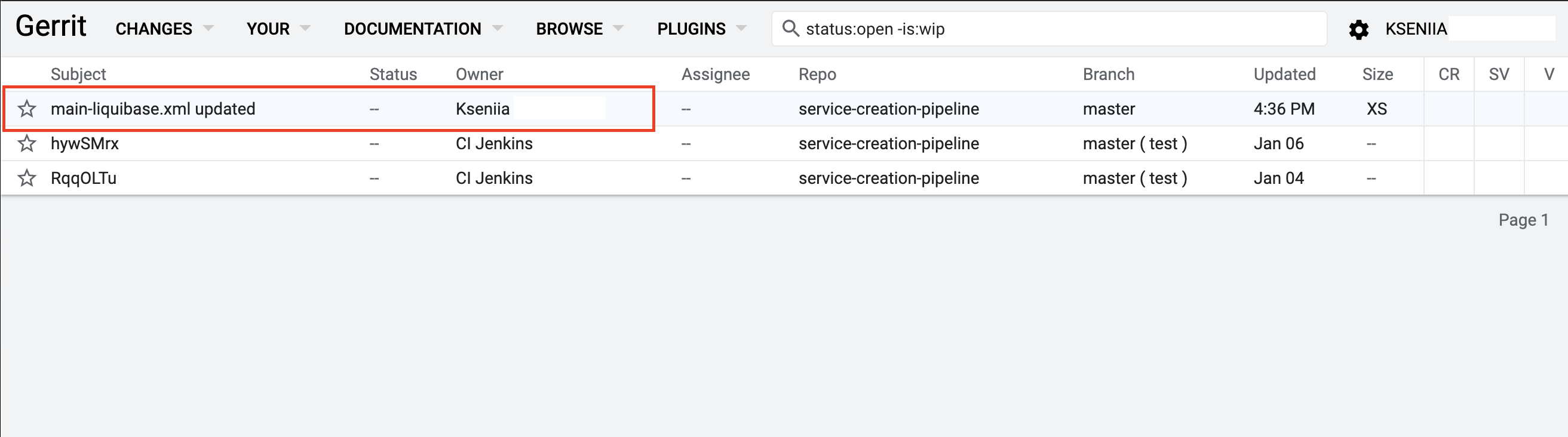The image size is (1568, 437).
Task: Star the hywSMrx change
Action: point(27,144)
